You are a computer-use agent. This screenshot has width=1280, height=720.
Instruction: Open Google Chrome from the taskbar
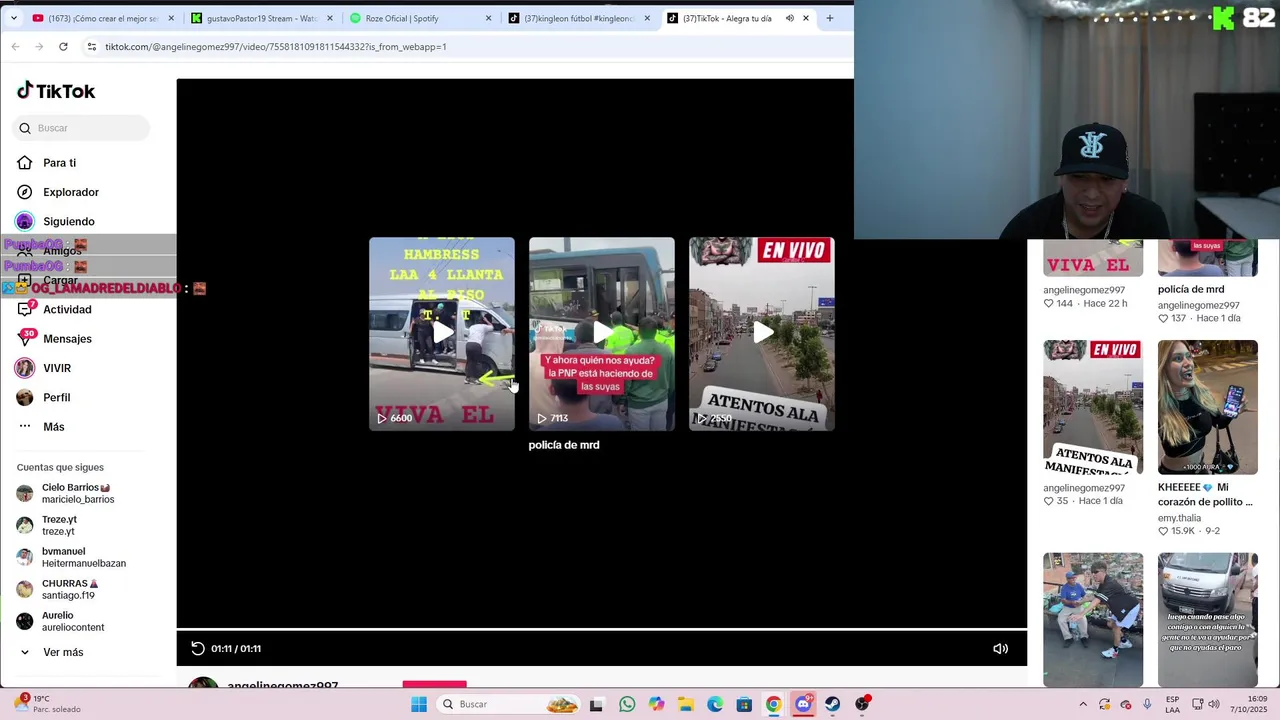coord(773,704)
